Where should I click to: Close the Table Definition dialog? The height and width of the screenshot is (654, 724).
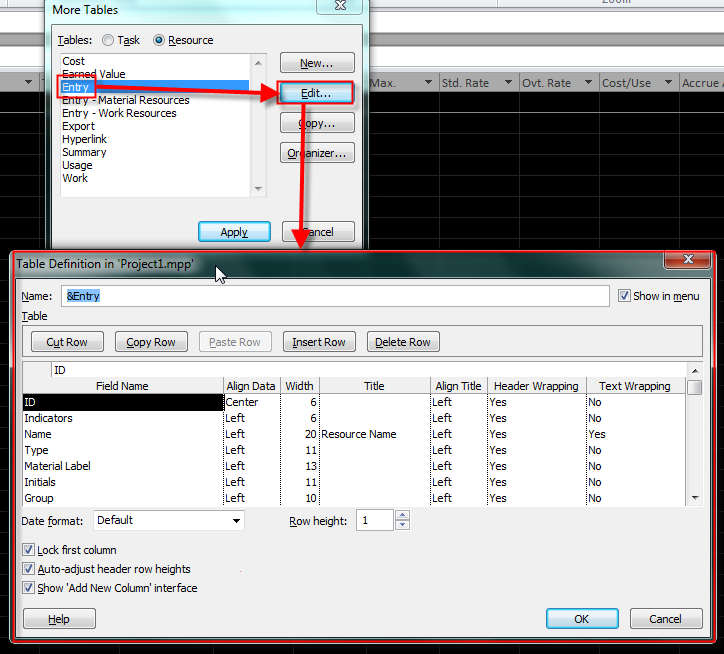688,261
